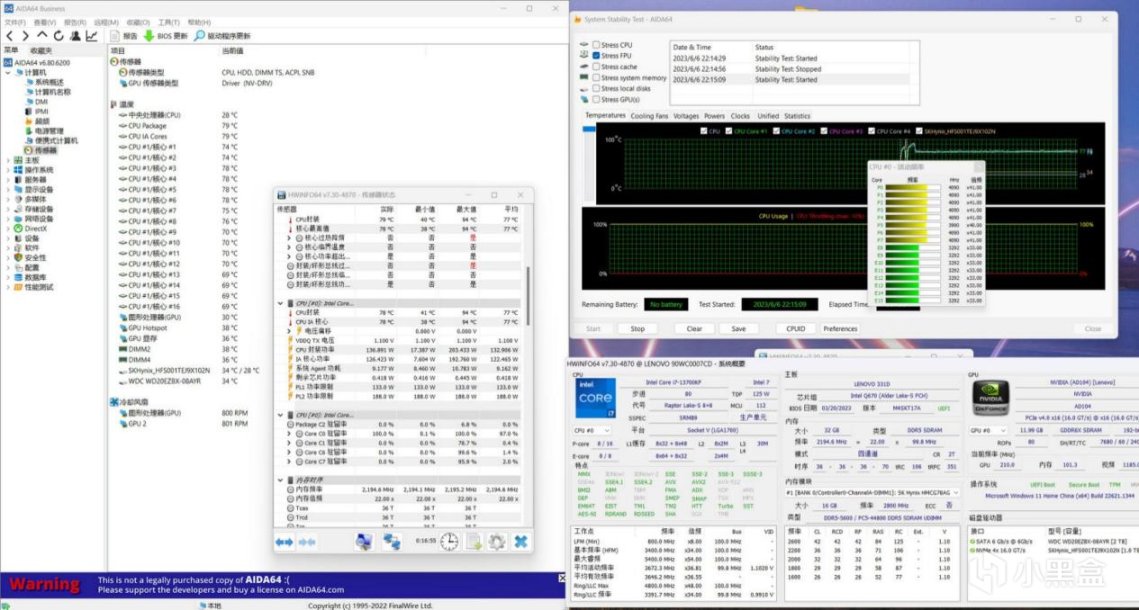This screenshot has height=610, width=1139.
Task: Click the 驱动程序更新 driver update button
Action: pyautogui.click(x=222, y=36)
